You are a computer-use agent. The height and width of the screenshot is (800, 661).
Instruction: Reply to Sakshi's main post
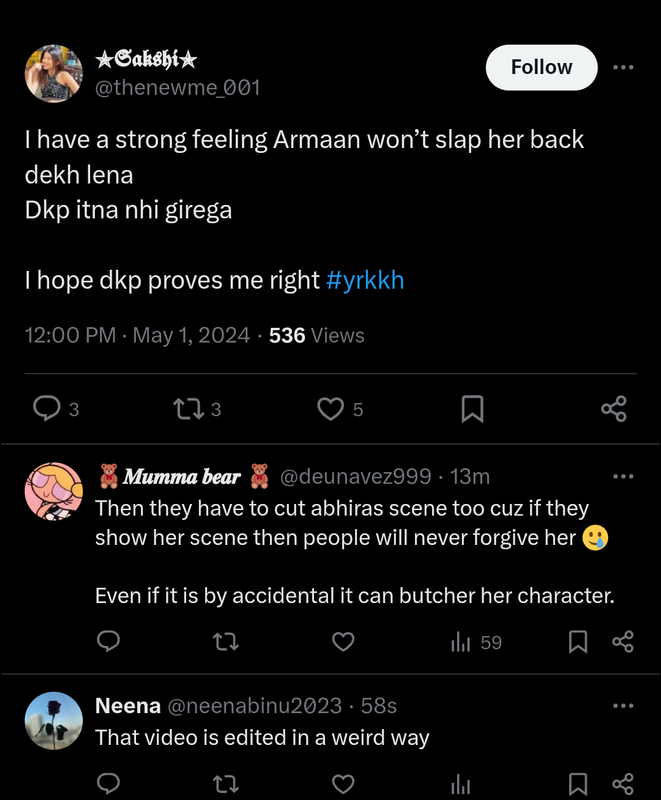pyautogui.click(x=48, y=408)
